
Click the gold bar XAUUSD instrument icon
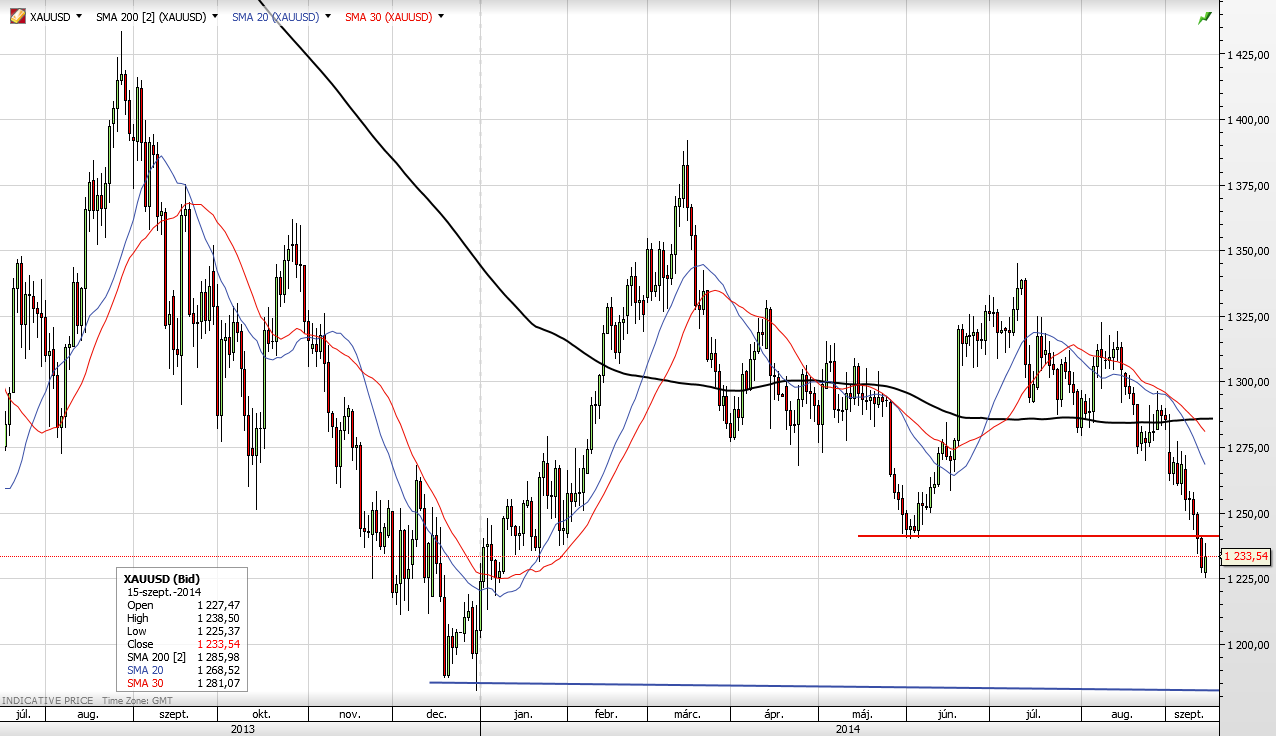pyautogui.click(x=18, y=17)
